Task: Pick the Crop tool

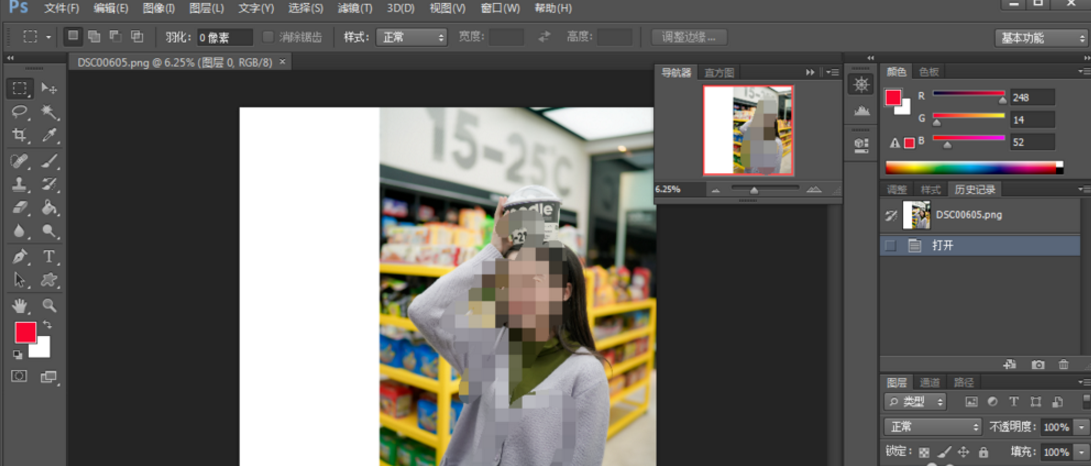Action: click(x=19, y=136)
